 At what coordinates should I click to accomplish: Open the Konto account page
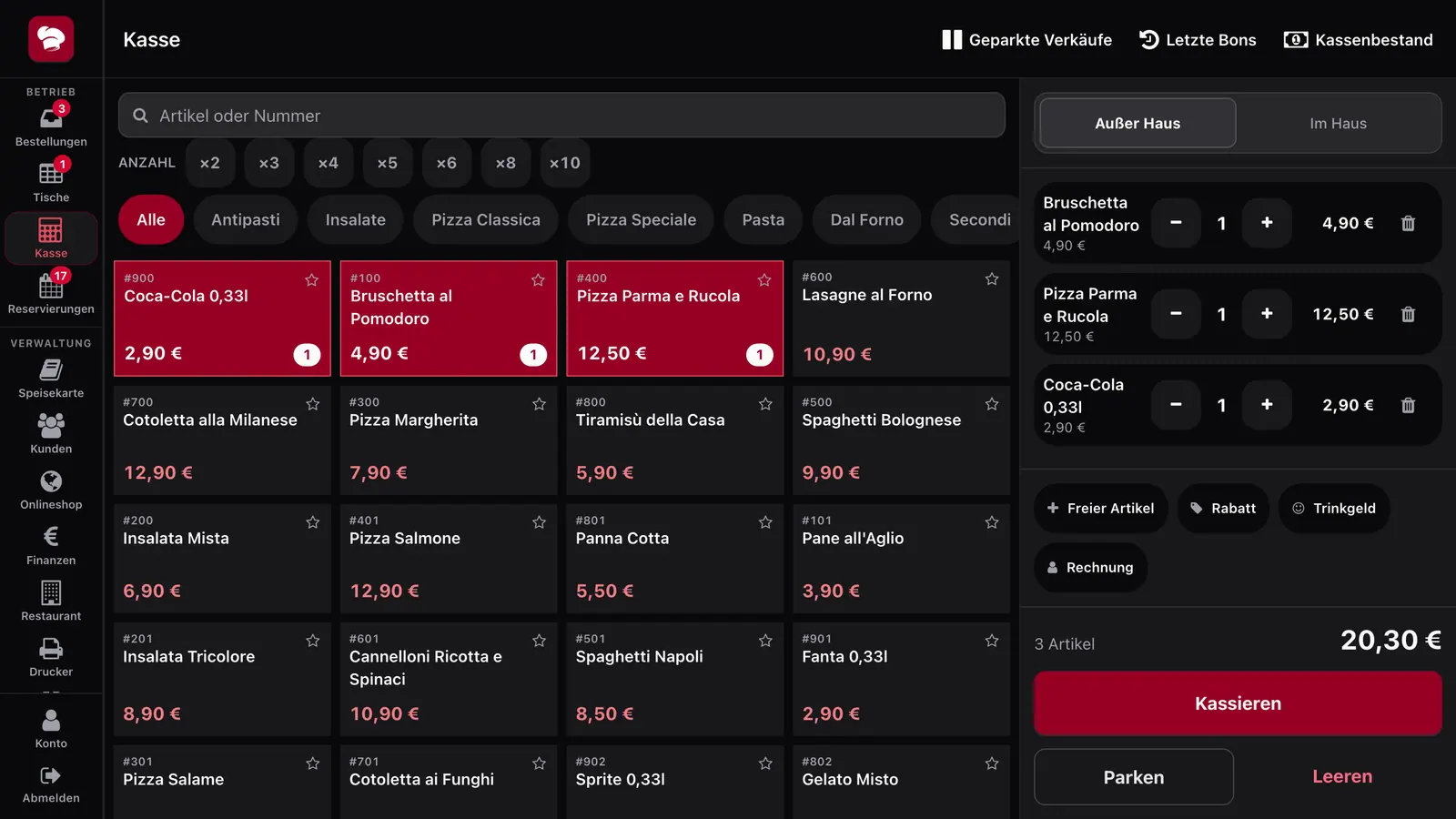click(x=51, y=730)
